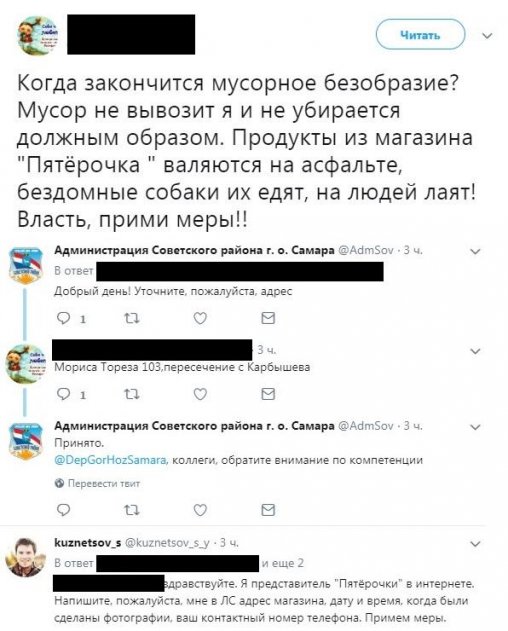Like the 'Принято' tweet from Администрация
The height and width of the screenshot is (631, 508).
coord(200,510)
